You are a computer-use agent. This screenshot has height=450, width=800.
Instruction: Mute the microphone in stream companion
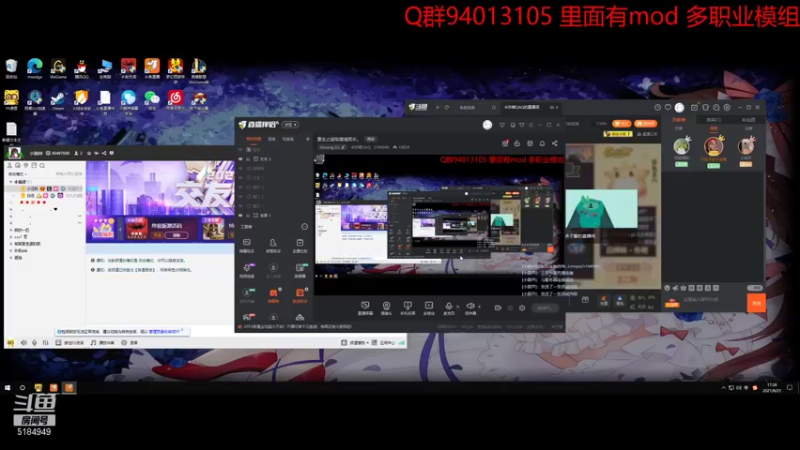pos(448,306)
